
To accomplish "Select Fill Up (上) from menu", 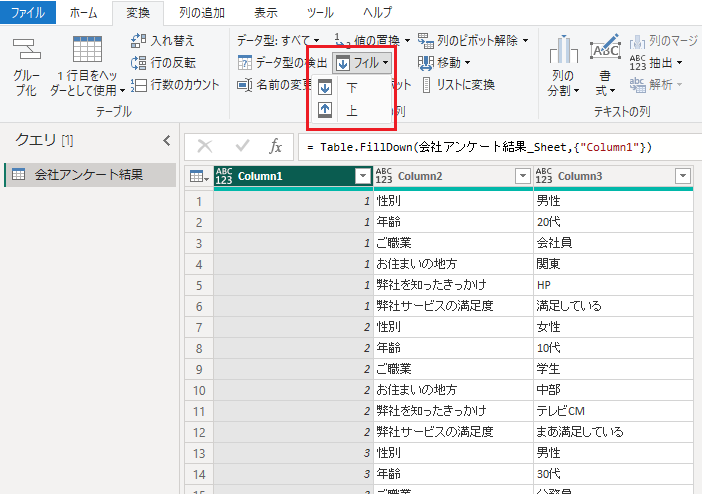I will point(352,110).
